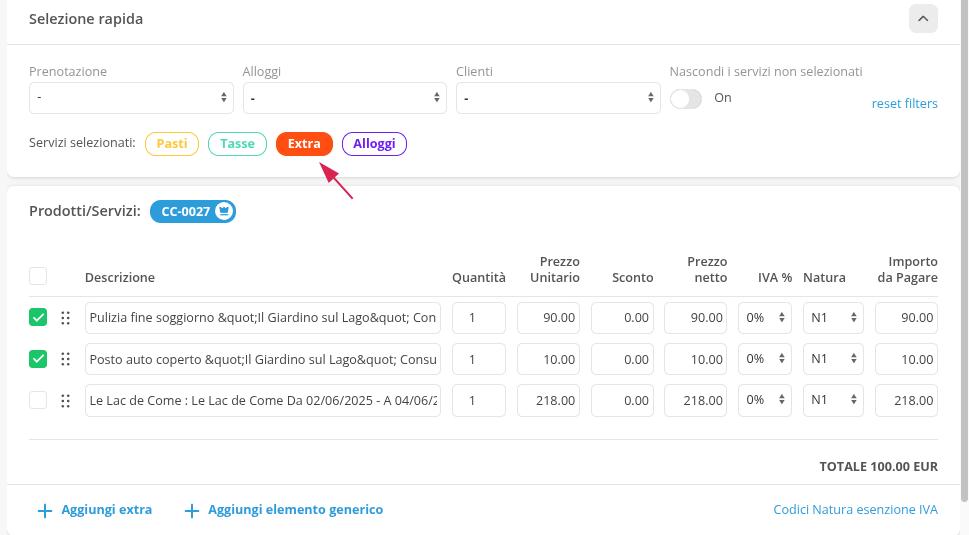Toggle Nascondi i servizi non selezionati switch

pos(686,98)
